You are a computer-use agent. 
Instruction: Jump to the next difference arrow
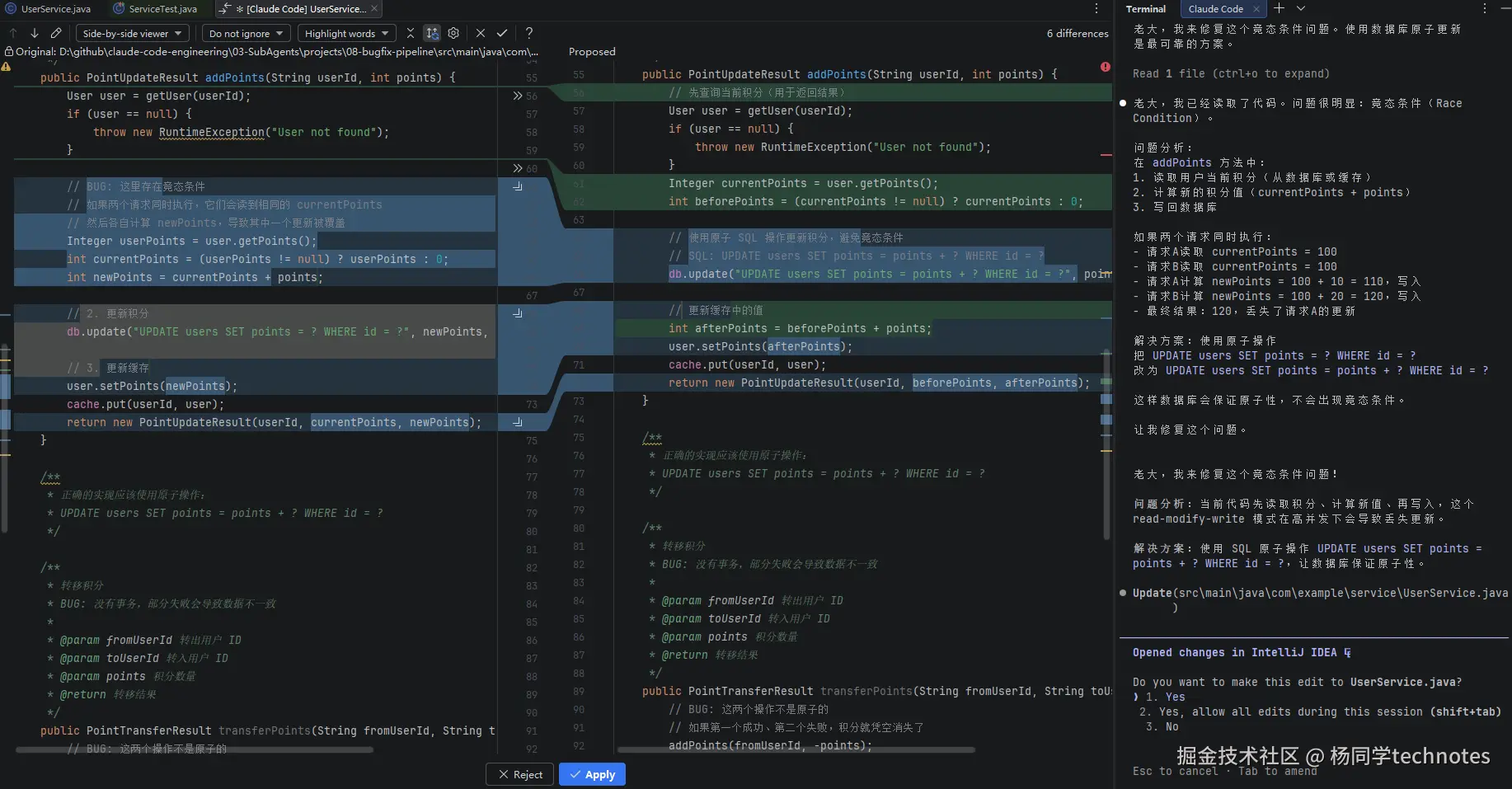[x=35, y=33]
